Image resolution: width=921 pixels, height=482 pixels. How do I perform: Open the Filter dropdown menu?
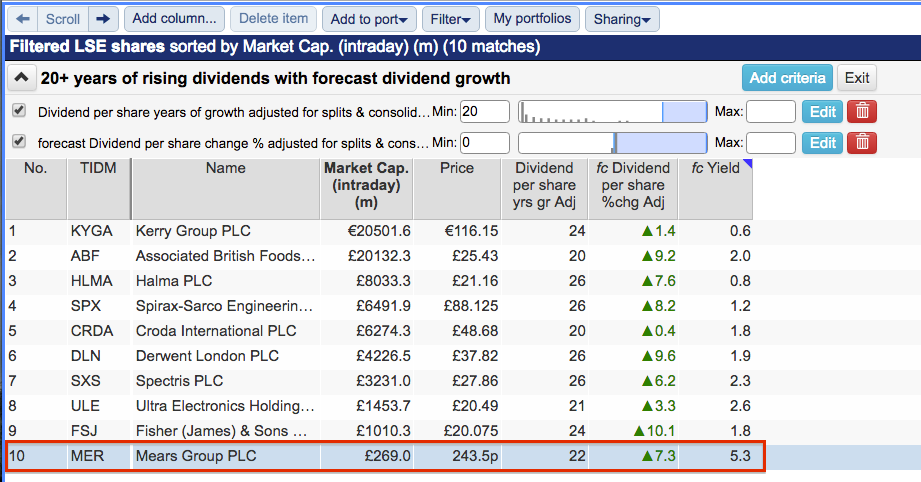[x=451, y=19]
